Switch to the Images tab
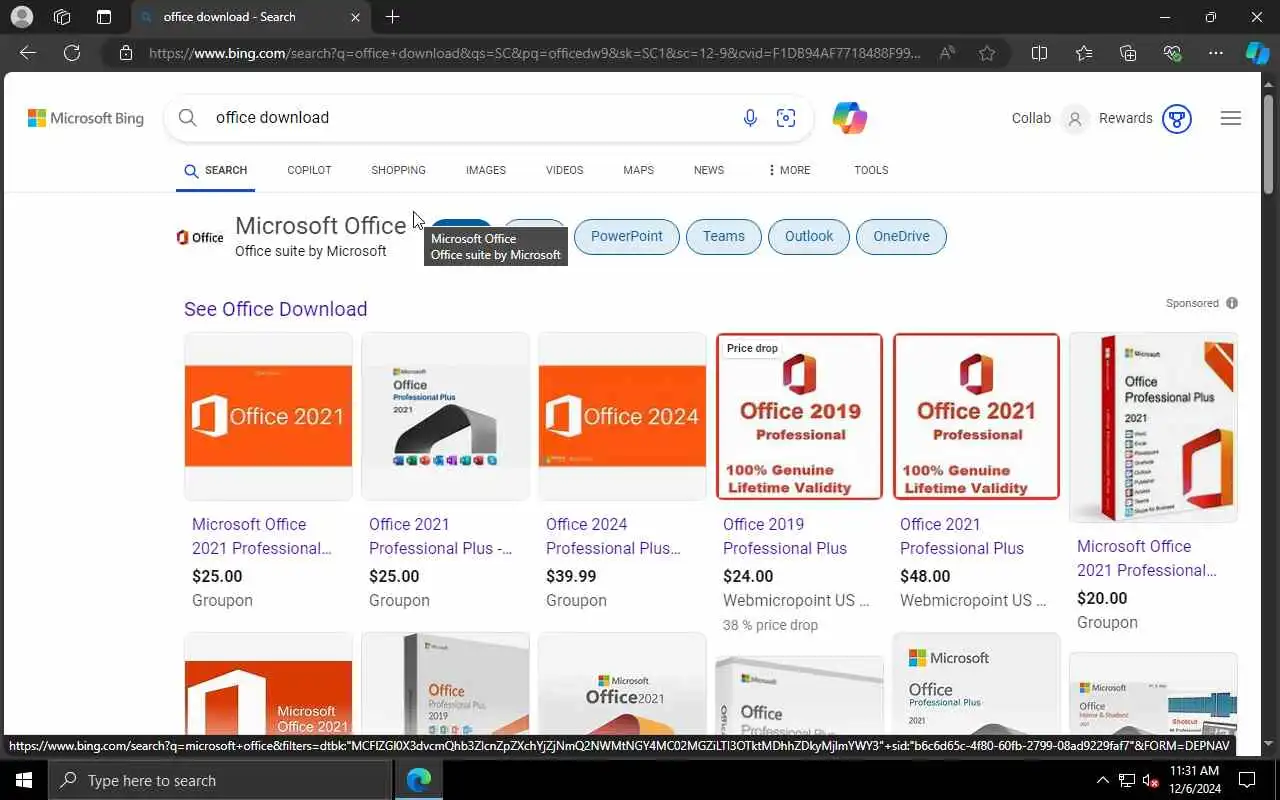 pos(486,170)
